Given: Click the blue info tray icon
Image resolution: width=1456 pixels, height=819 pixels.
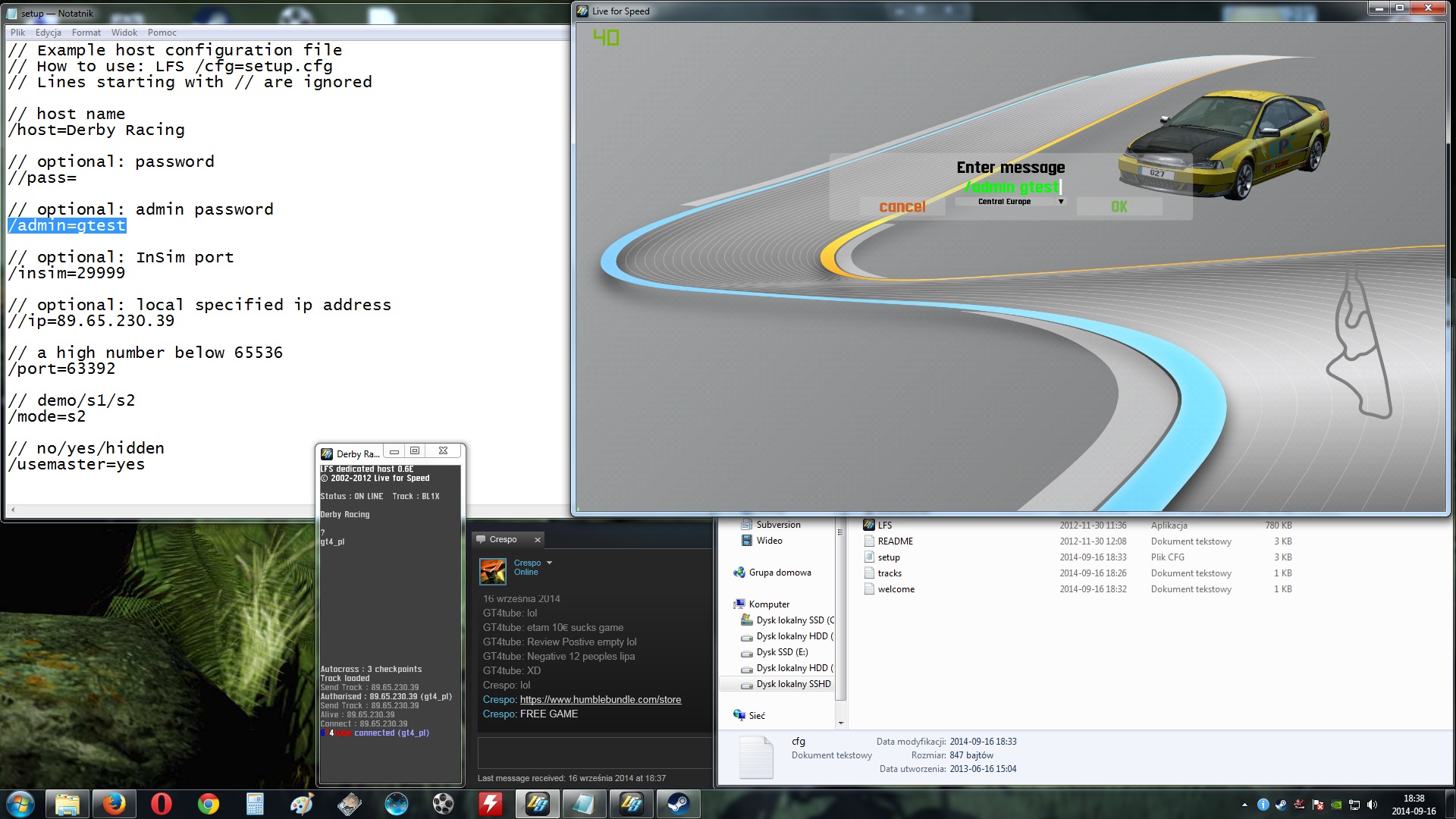Looking at the screenshot, I should tap(1263, 805).
